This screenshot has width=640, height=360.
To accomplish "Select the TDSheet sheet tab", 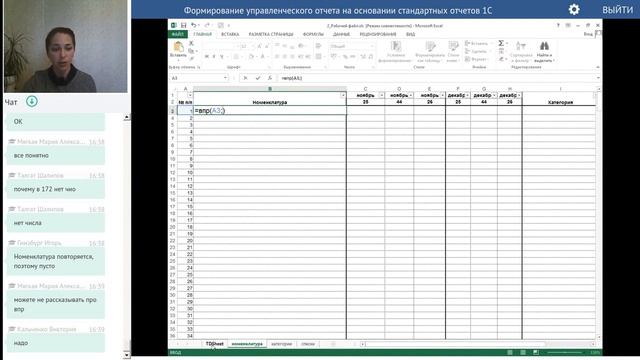I will (x=214, y=344).
